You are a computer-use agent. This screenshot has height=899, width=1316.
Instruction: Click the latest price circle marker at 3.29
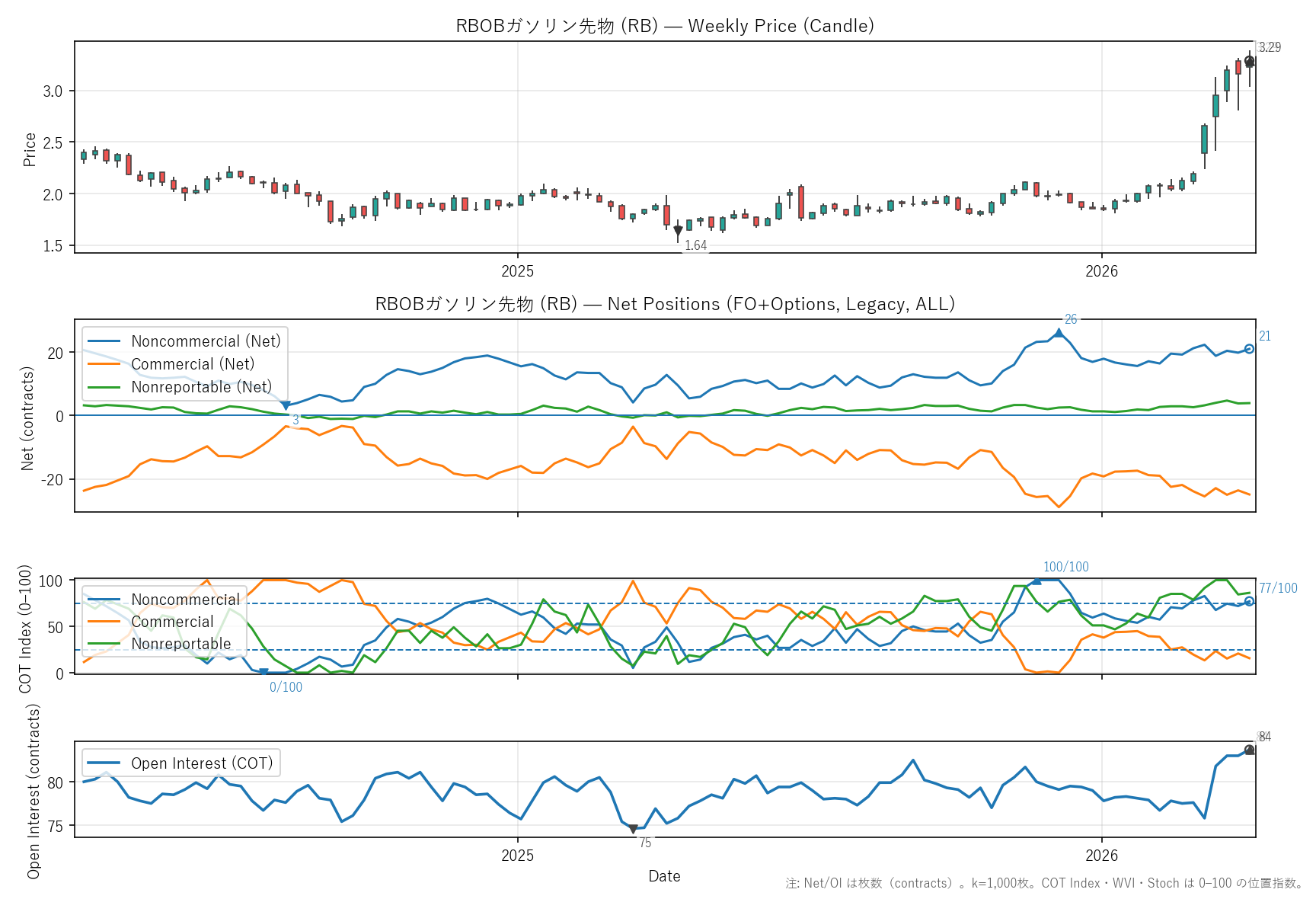[1249, 62]
